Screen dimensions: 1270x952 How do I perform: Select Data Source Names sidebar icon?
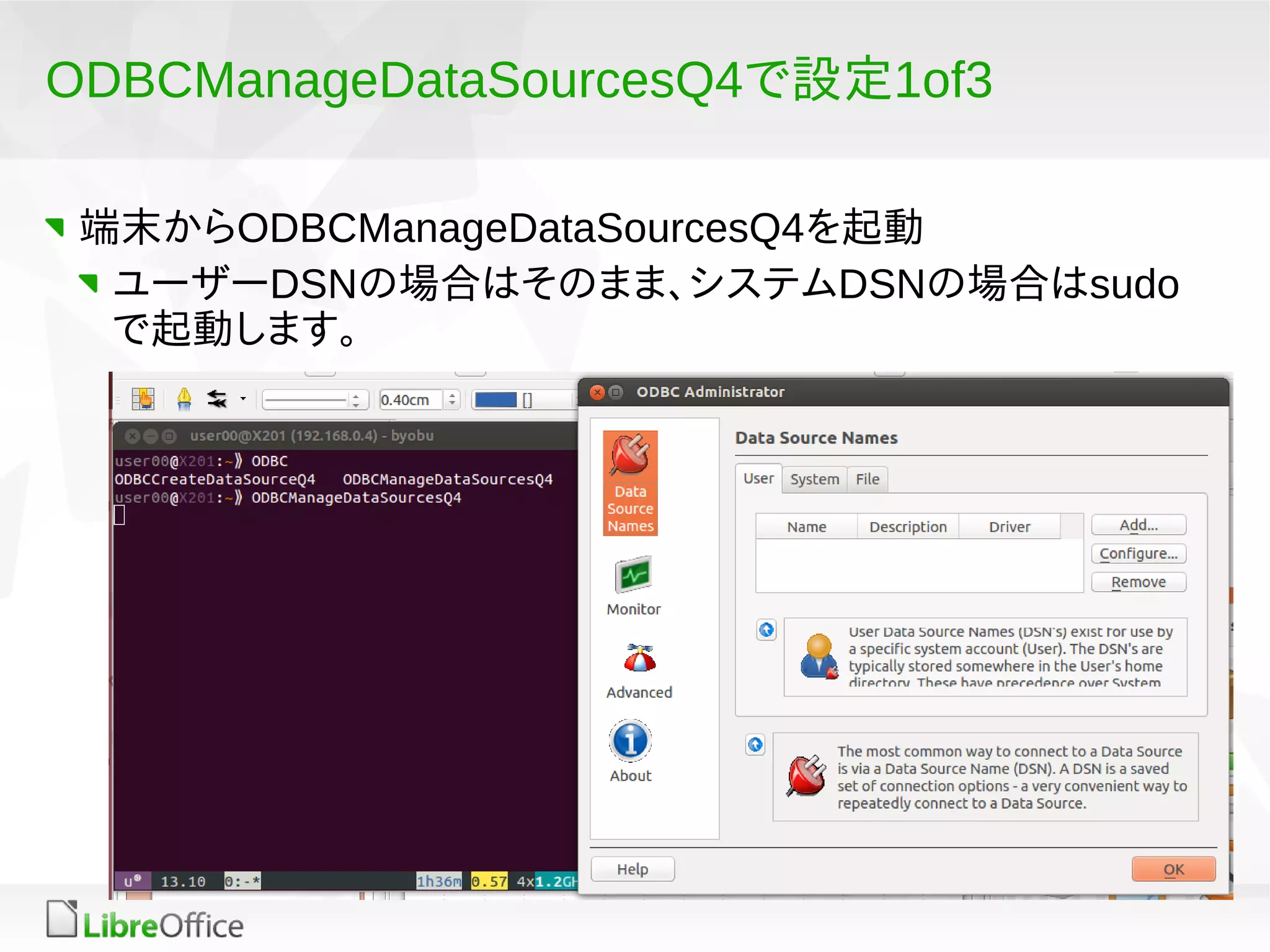click(630, 483)
